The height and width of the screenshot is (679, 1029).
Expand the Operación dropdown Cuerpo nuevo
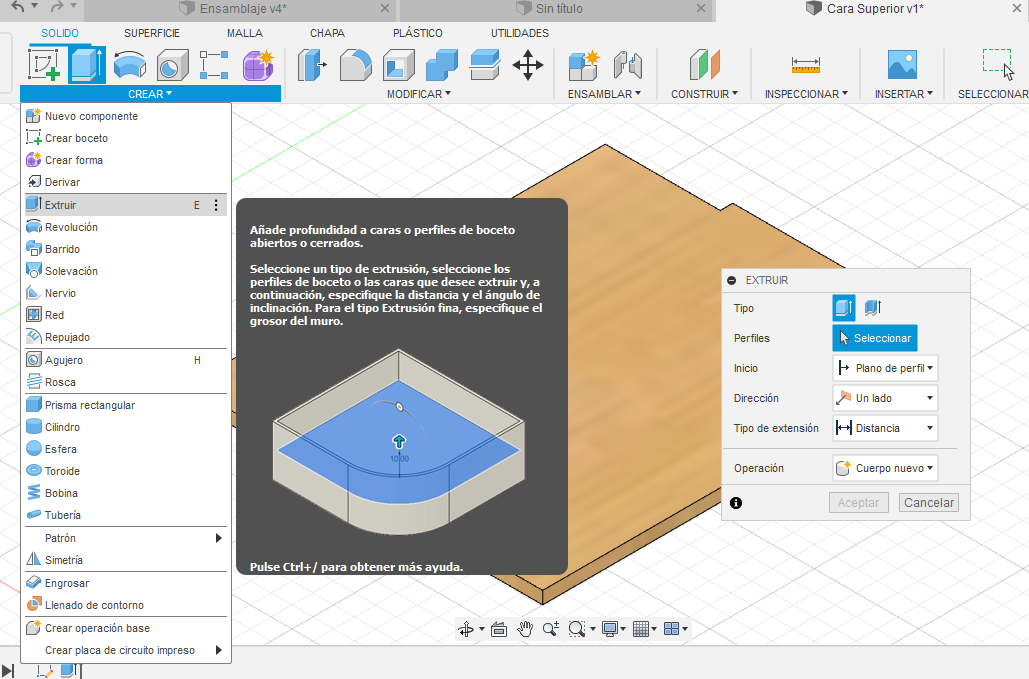[885, 468]
